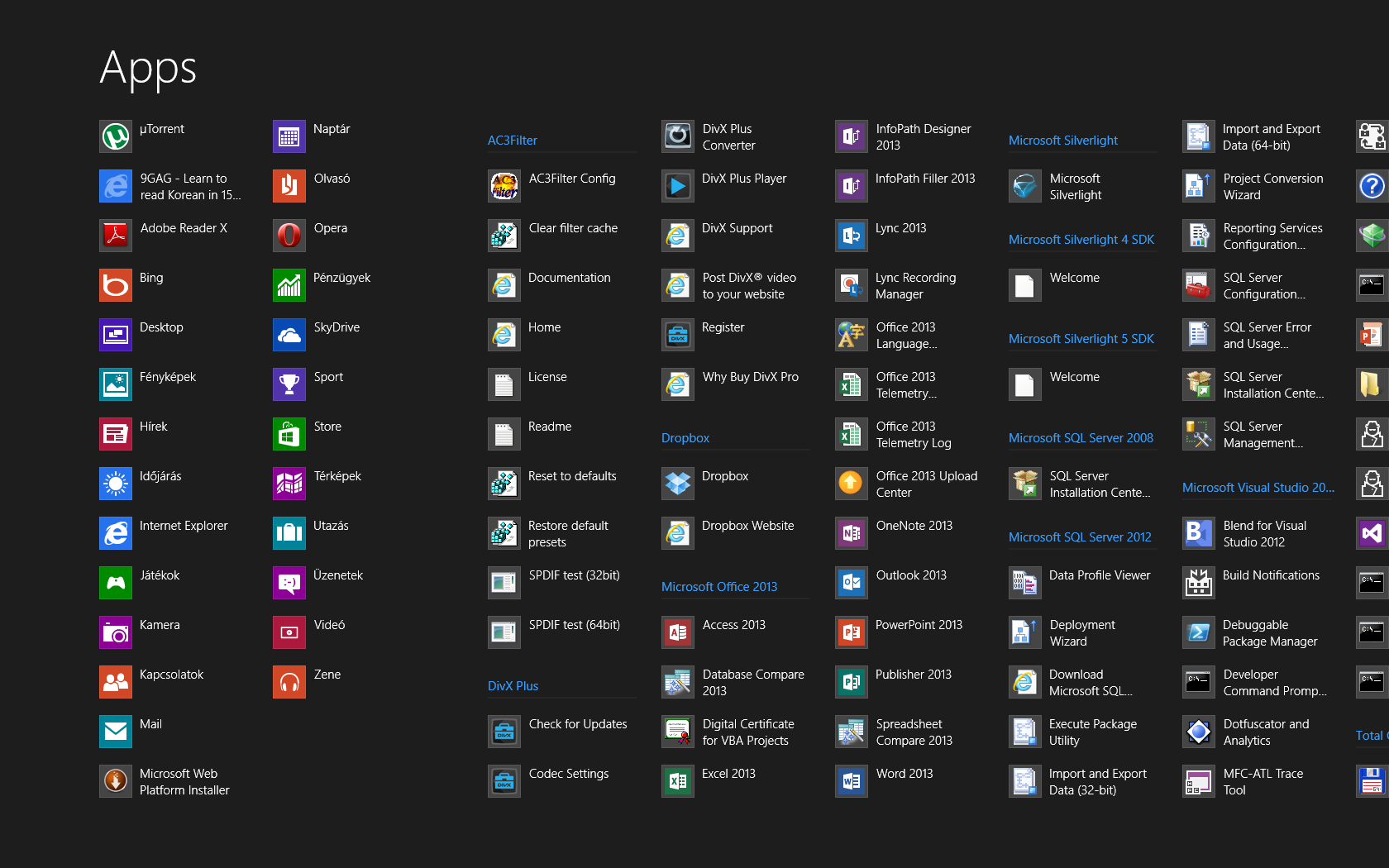1389x868 pixels.
Task: Open Office 2013 Upload Center icon
Action: [x=852, y=484]
